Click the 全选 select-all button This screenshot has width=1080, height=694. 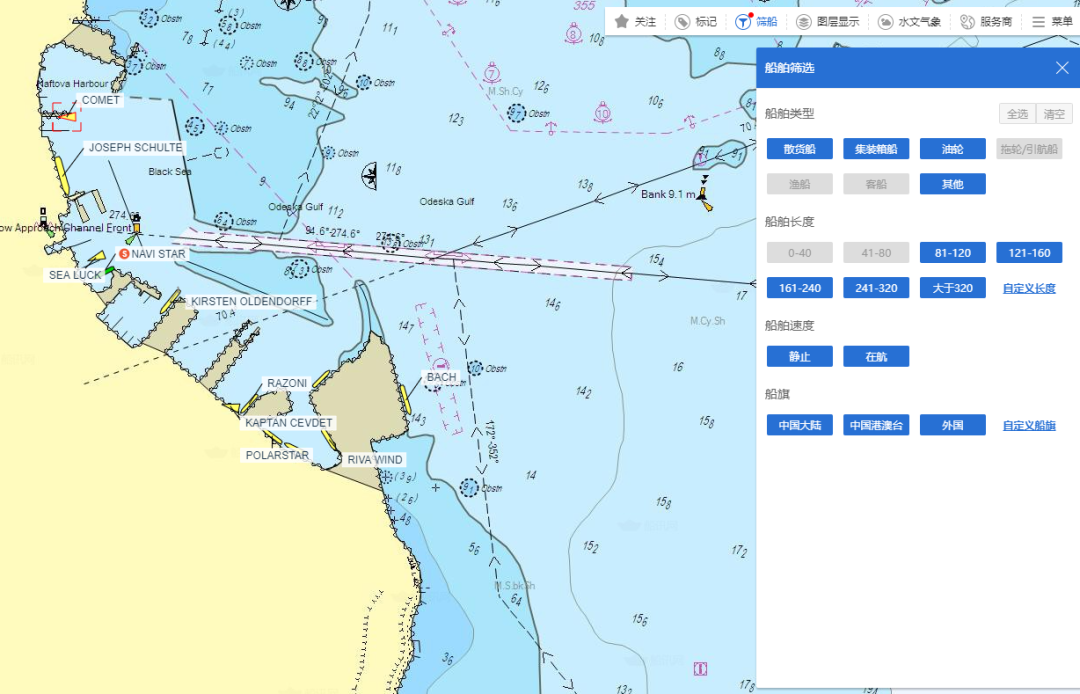(1016, 114)
